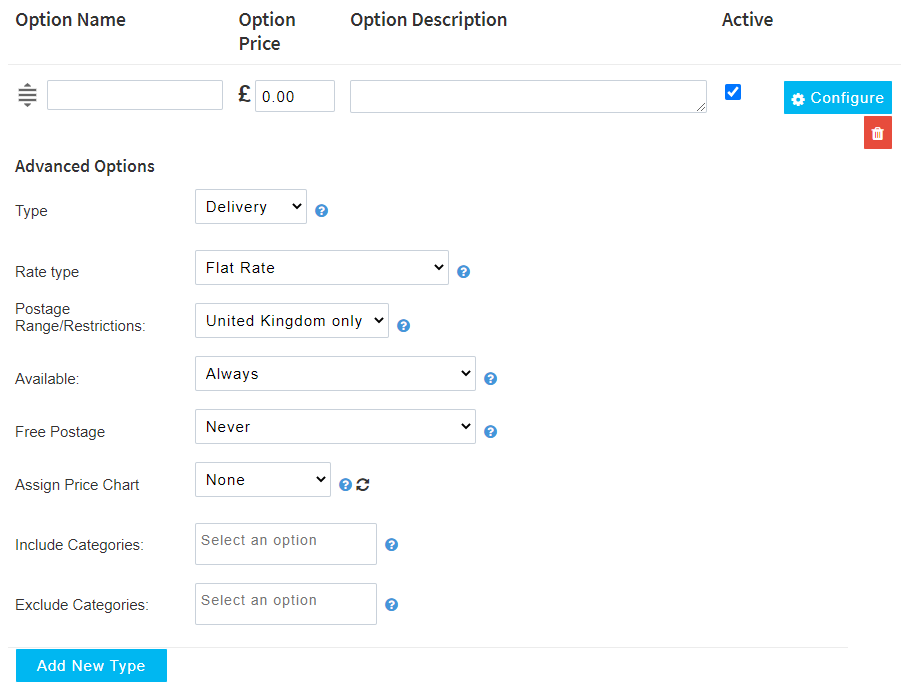Open help for Postage Range/Restrictions
The height and width of the screenshot is (688, 907).
click(x=404, y=325)
